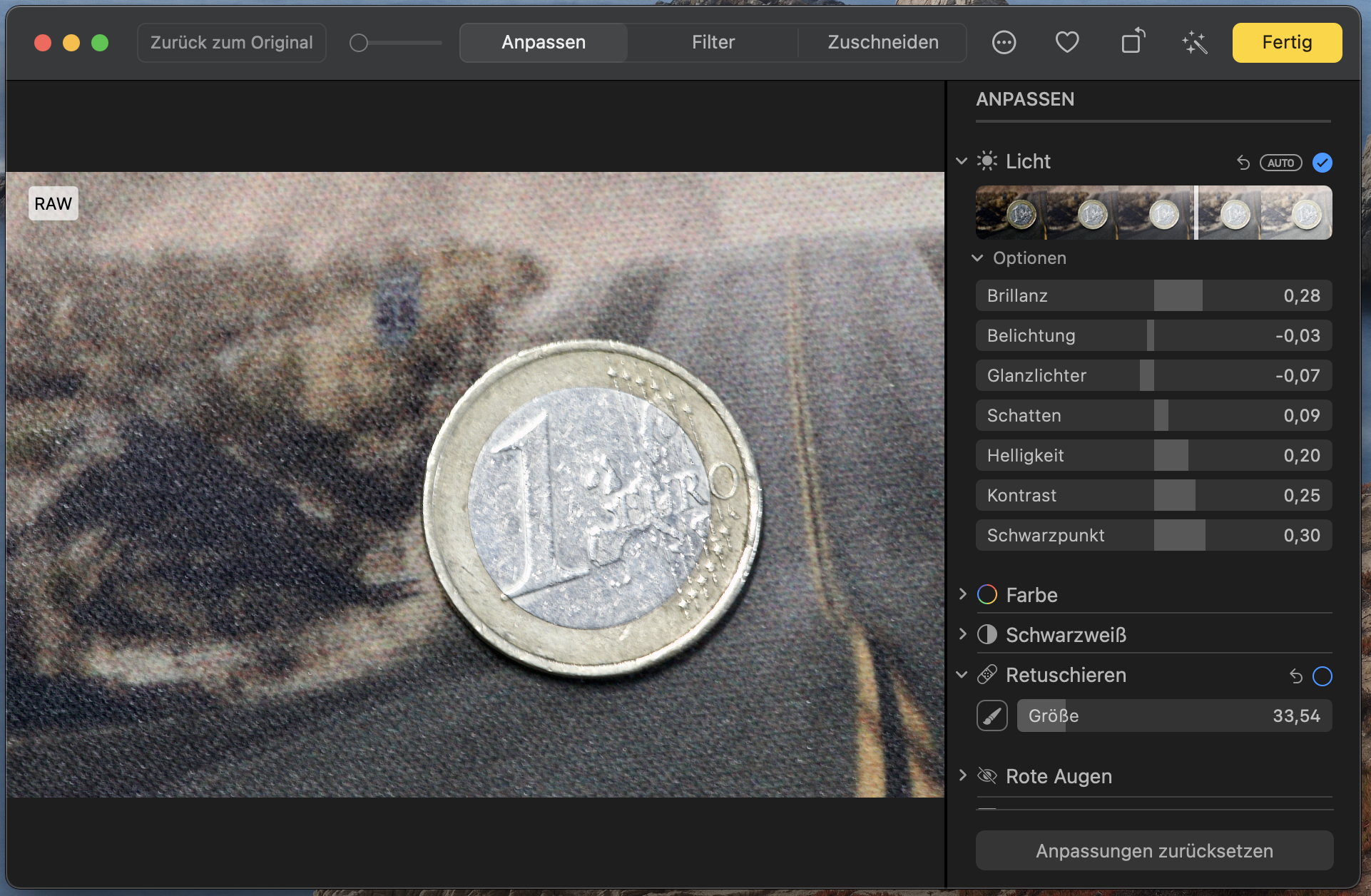Switch to the Filter tab

pos(713,43)
